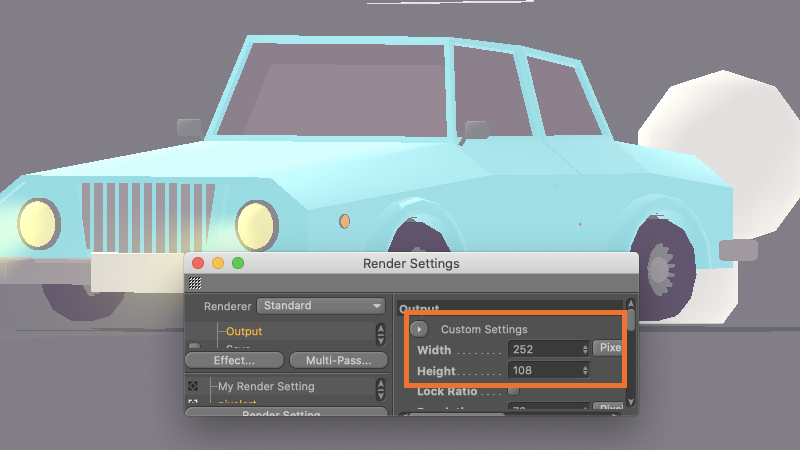Expand the Custom Settings preset arrow
The height and width of the screenshot is (450, 800).
coord(419,329)
